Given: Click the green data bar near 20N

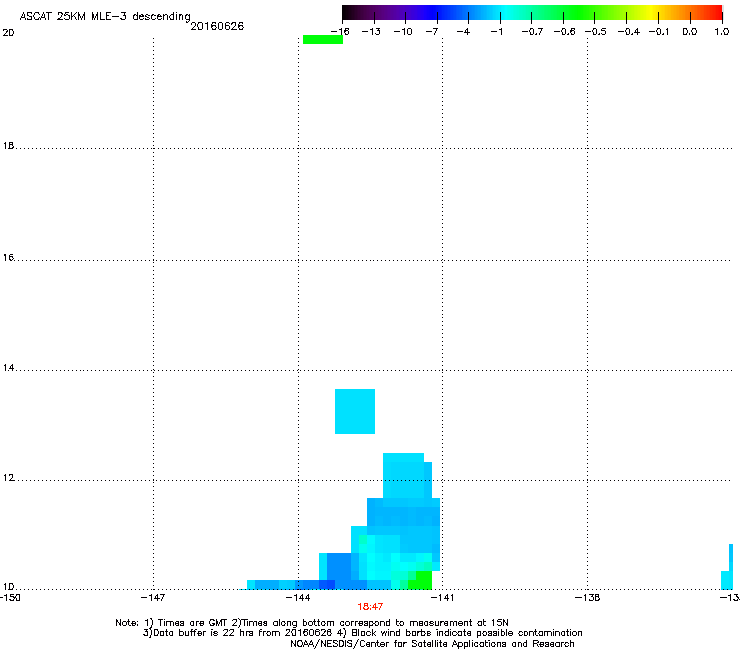Looking at the screenshot, I should 323,40.
